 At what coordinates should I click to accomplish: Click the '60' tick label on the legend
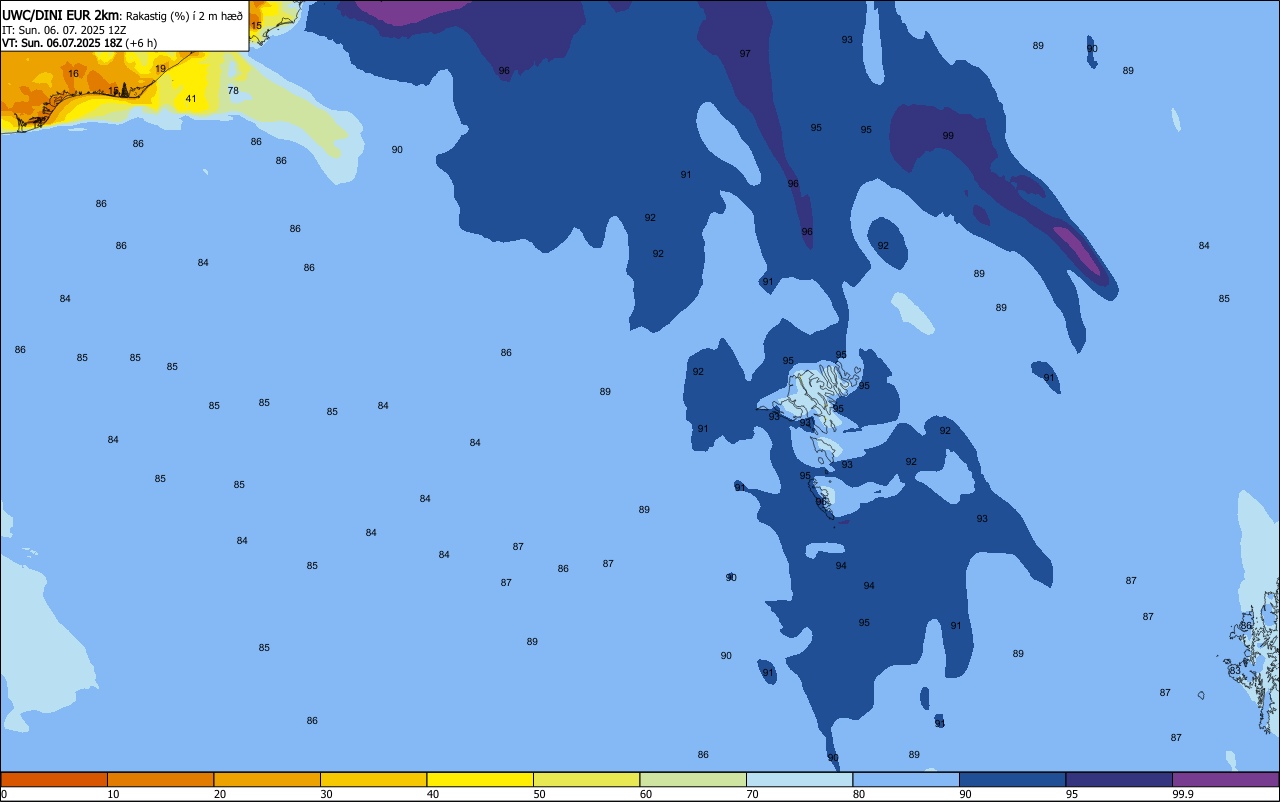point(646,794)
